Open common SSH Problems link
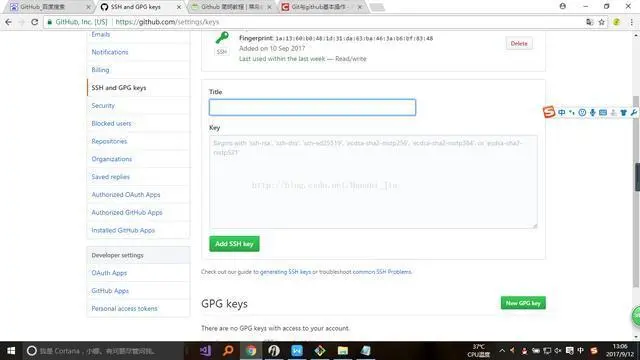 382,272
